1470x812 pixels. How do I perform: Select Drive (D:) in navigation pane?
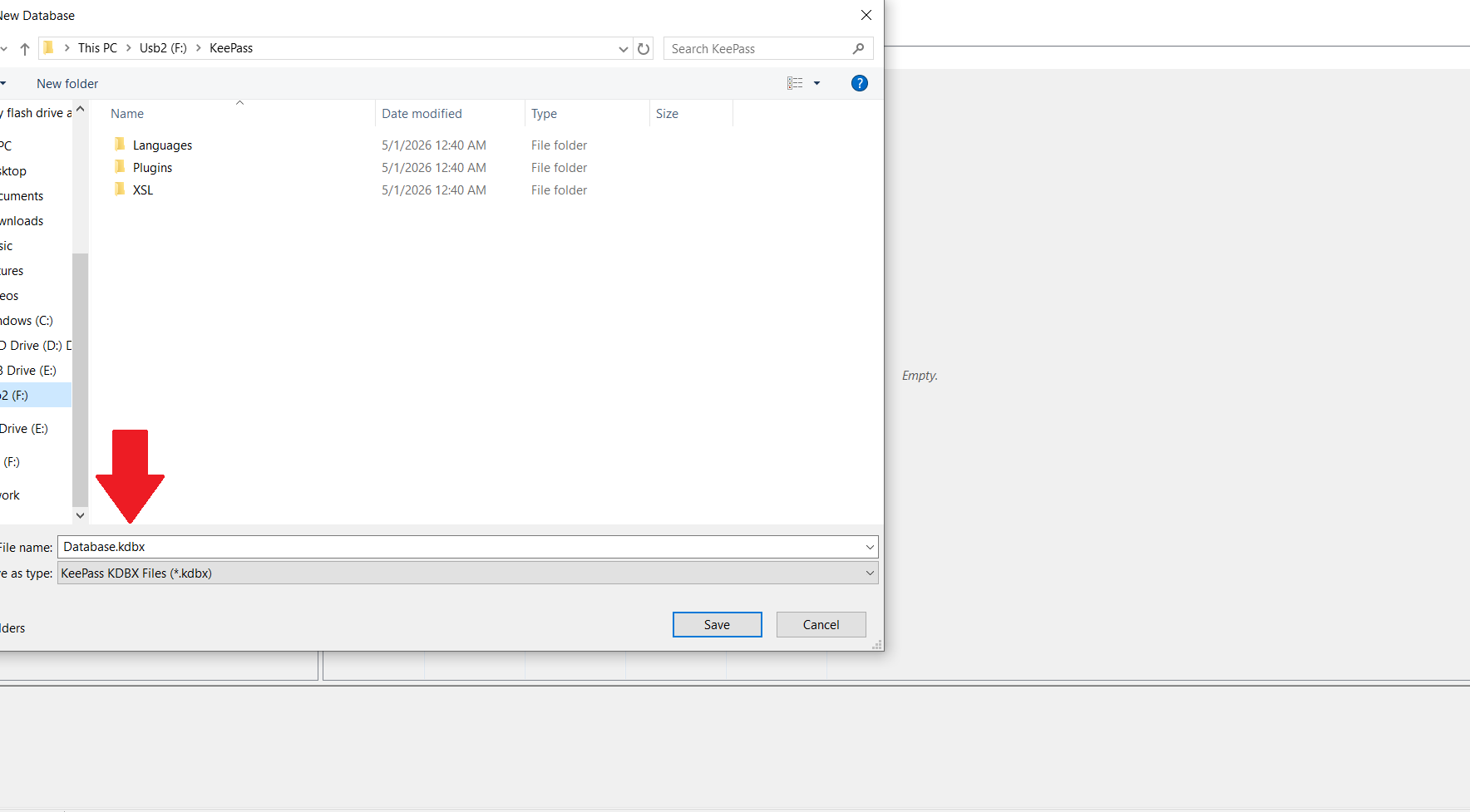(36, 346)
